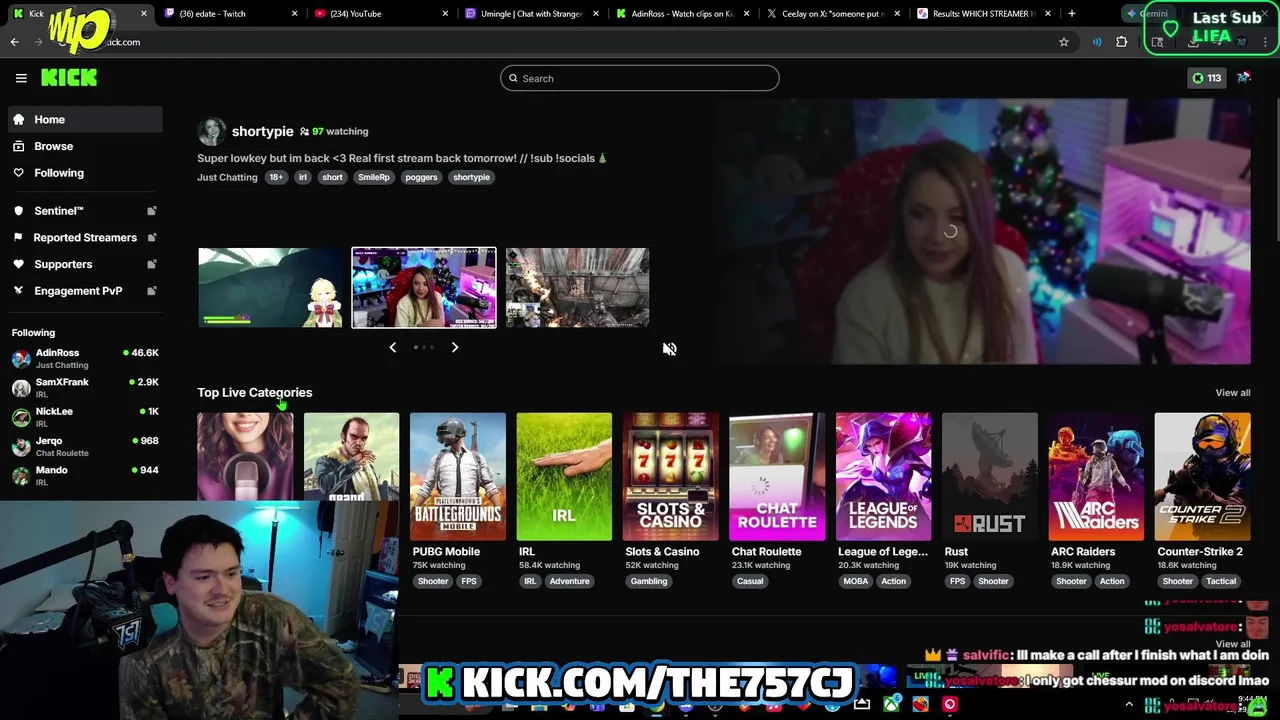Open Sentinel in the sidebar

[85, 211]
